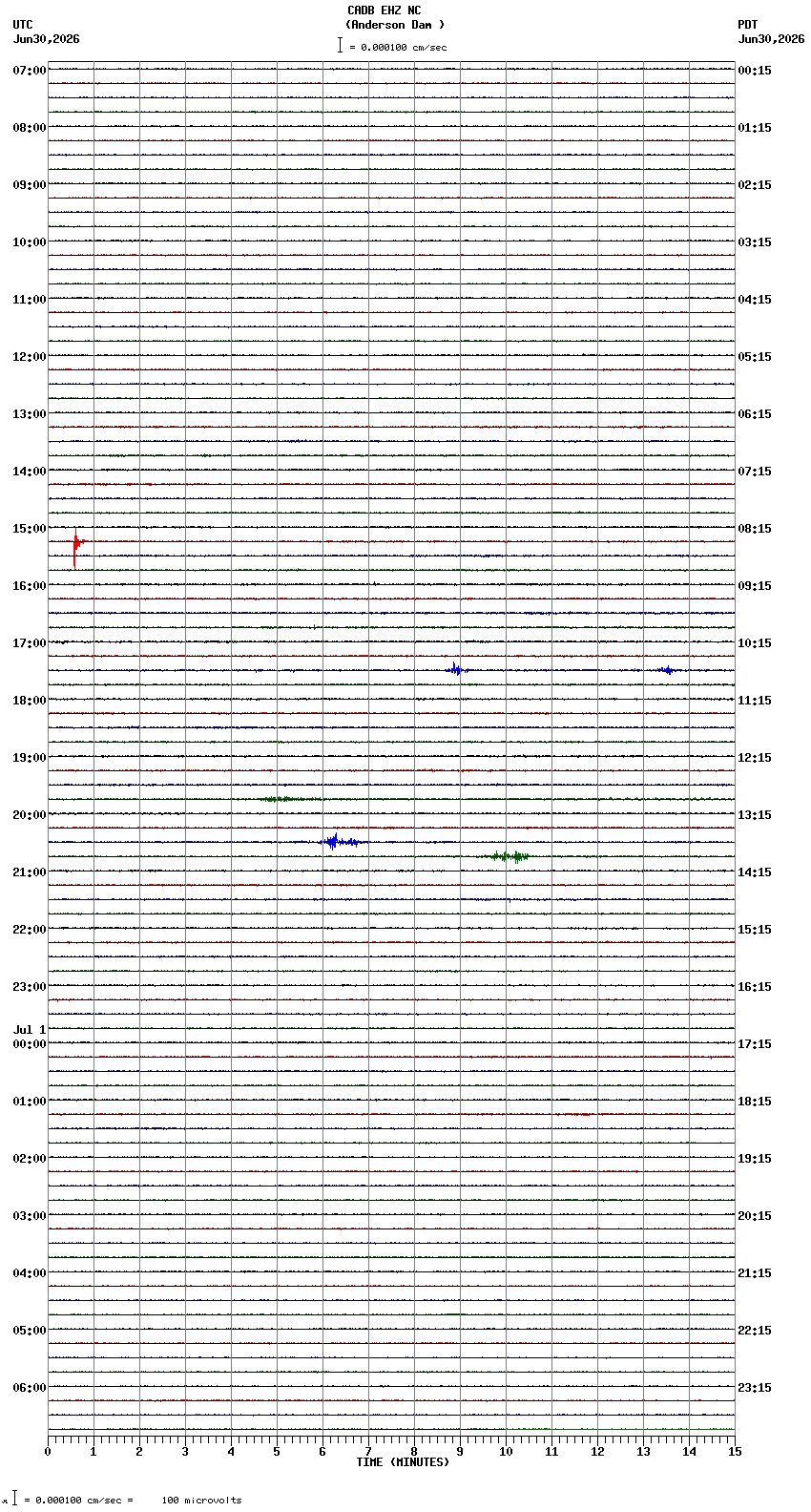The image size is (811, 1512).
Task: Click the 23:00 UTC row label
Action: [30, 987]
